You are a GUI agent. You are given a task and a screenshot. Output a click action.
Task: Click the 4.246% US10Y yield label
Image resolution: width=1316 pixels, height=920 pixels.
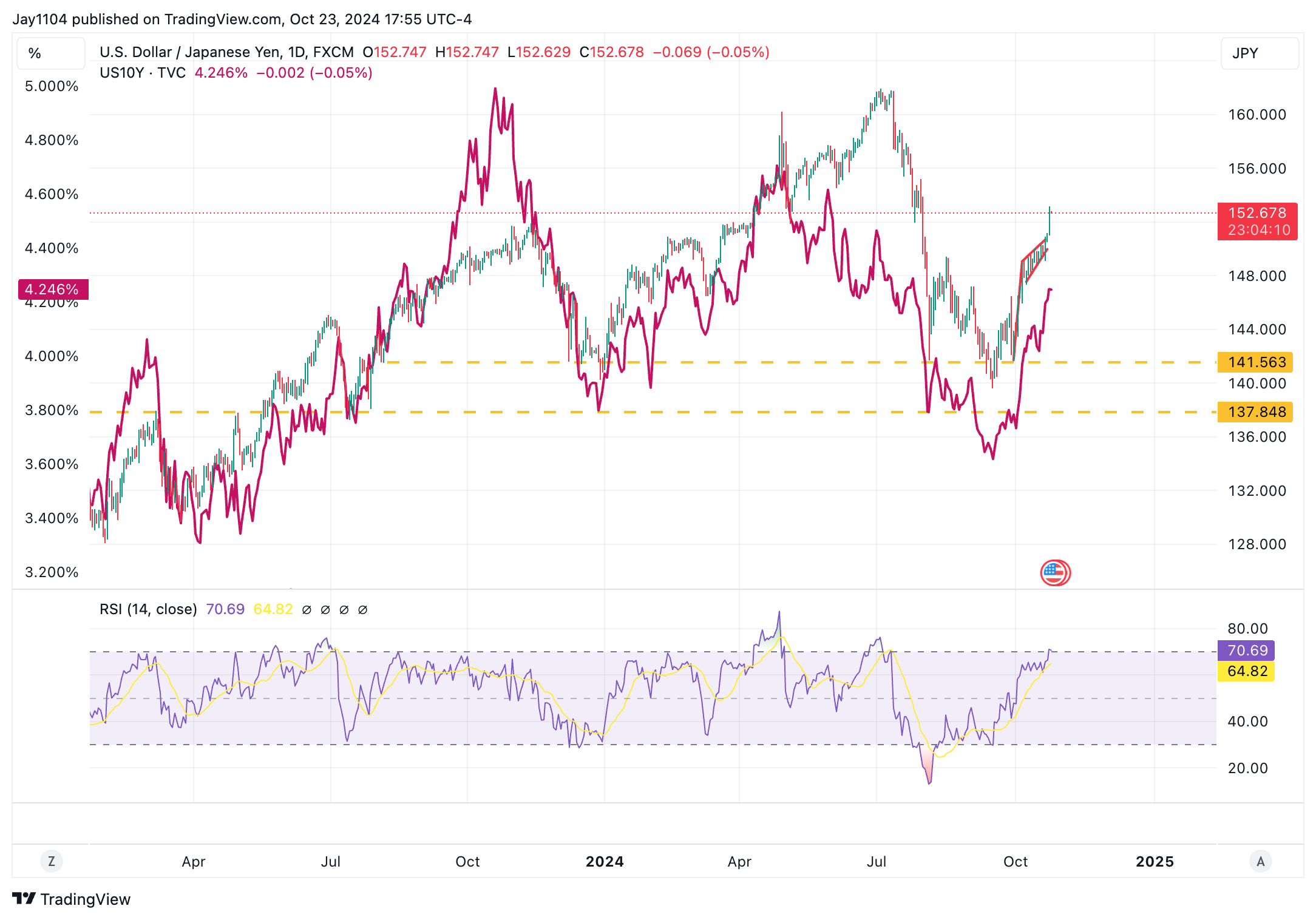(53, 289)
